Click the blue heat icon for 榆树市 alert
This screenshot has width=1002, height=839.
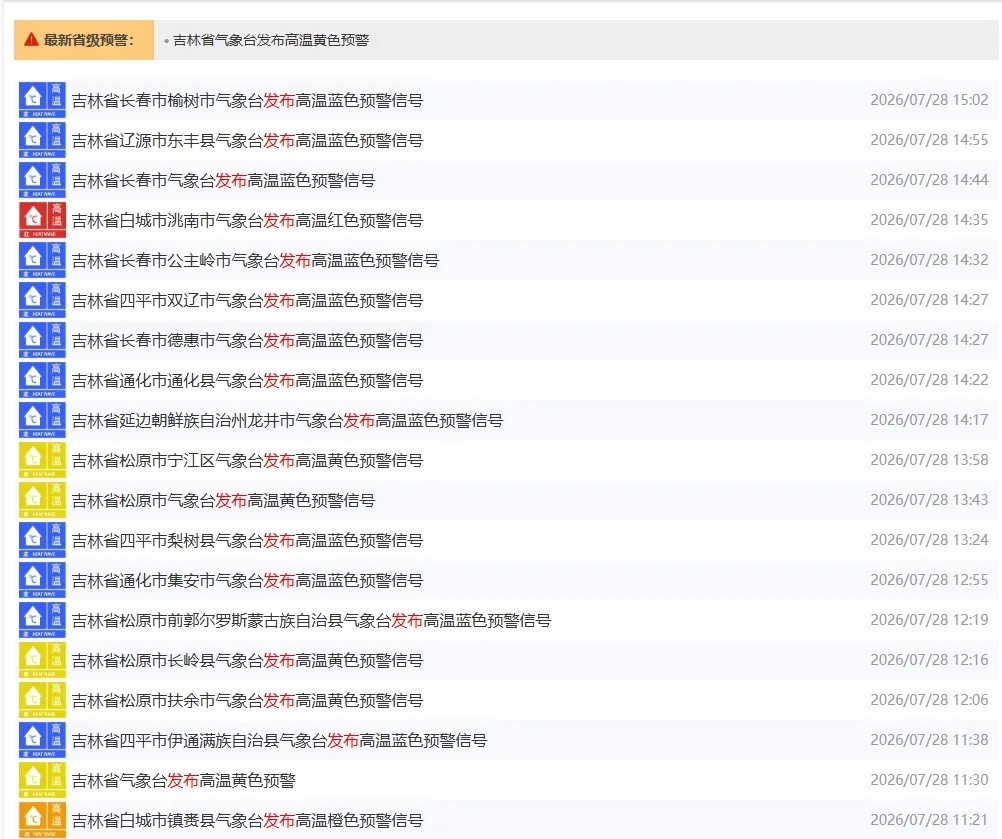pos(42,100)
